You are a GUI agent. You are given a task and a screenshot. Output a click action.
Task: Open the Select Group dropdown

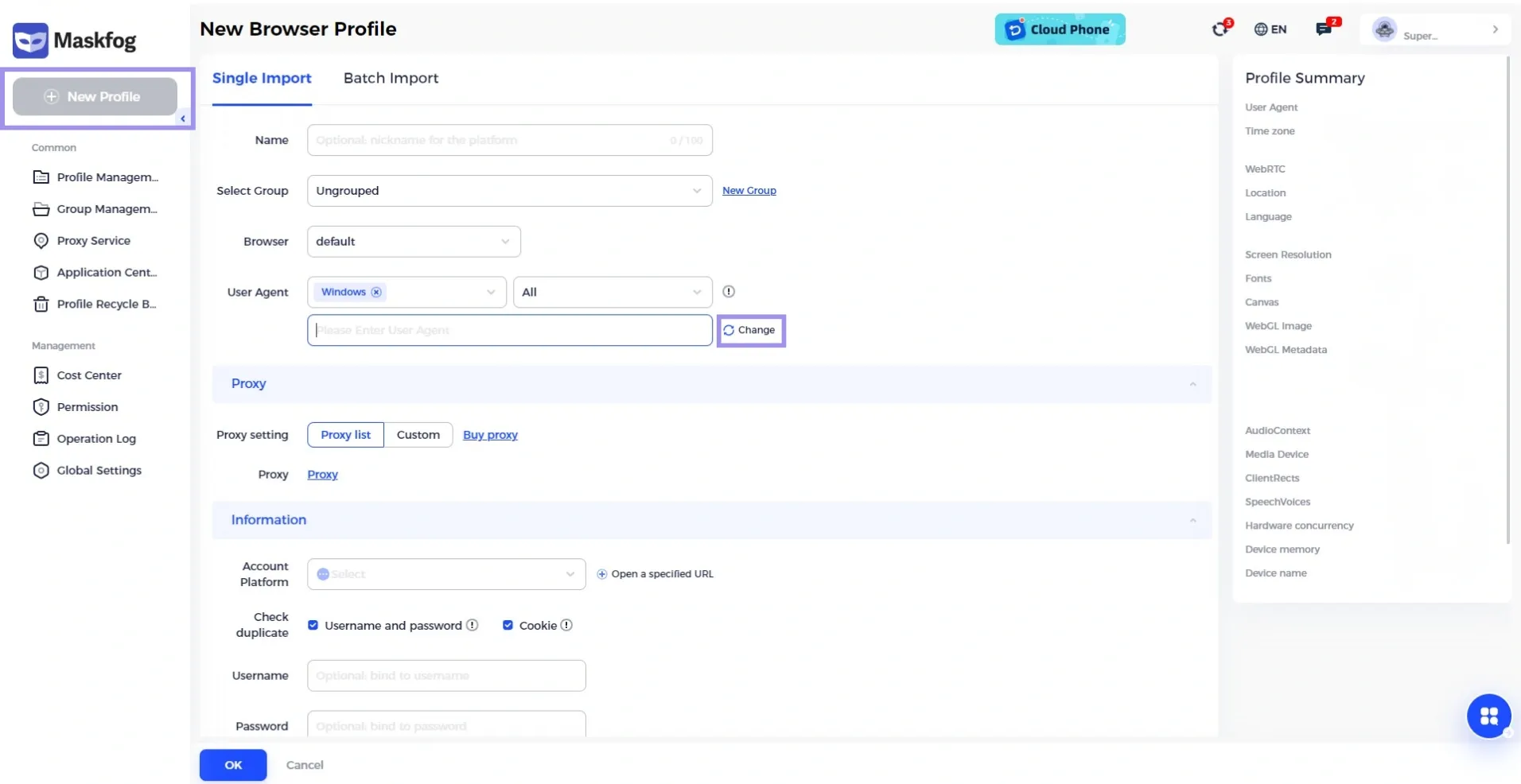[x=509, y=191]
